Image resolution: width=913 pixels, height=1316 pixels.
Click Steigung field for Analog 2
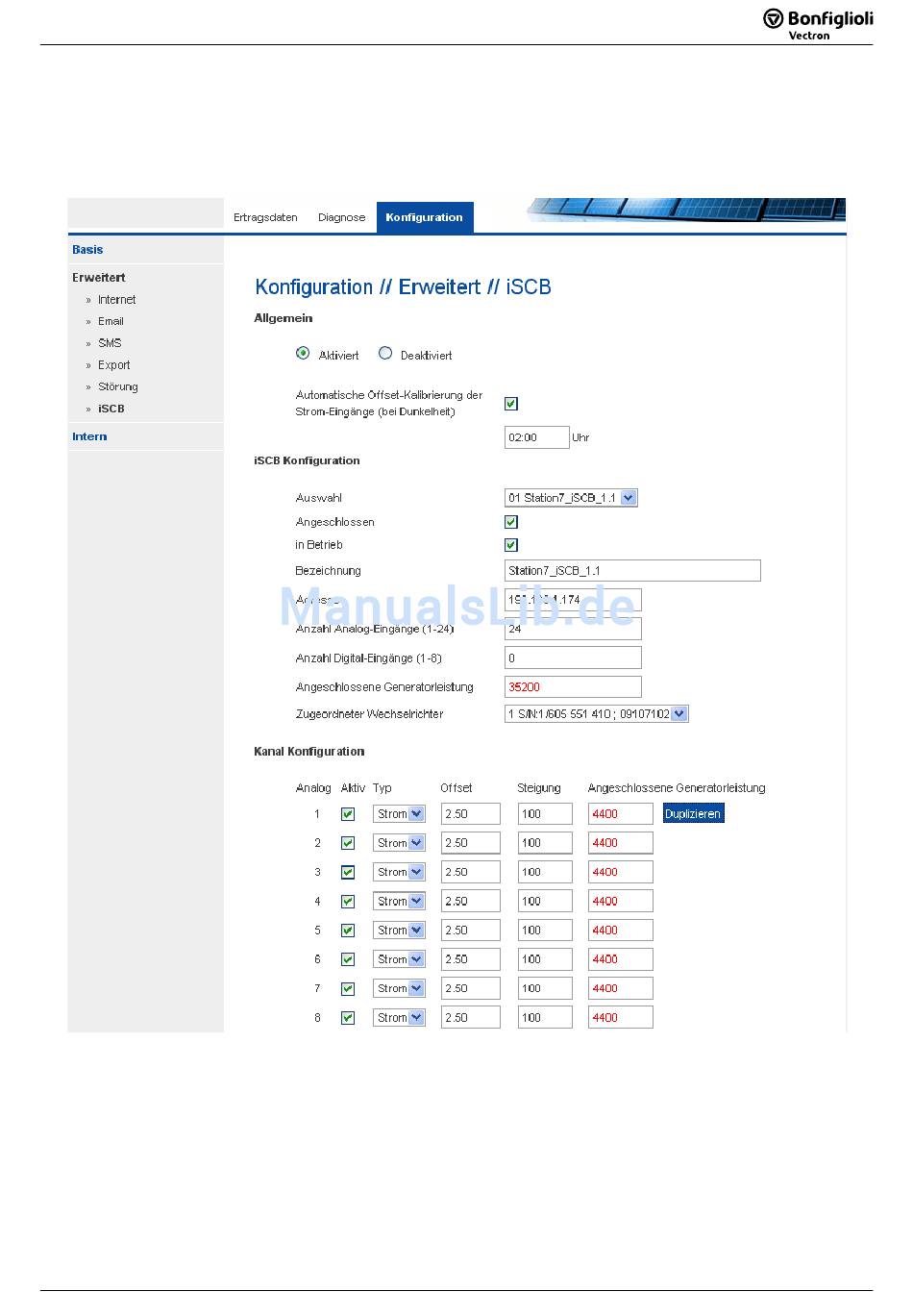point(545,843)
